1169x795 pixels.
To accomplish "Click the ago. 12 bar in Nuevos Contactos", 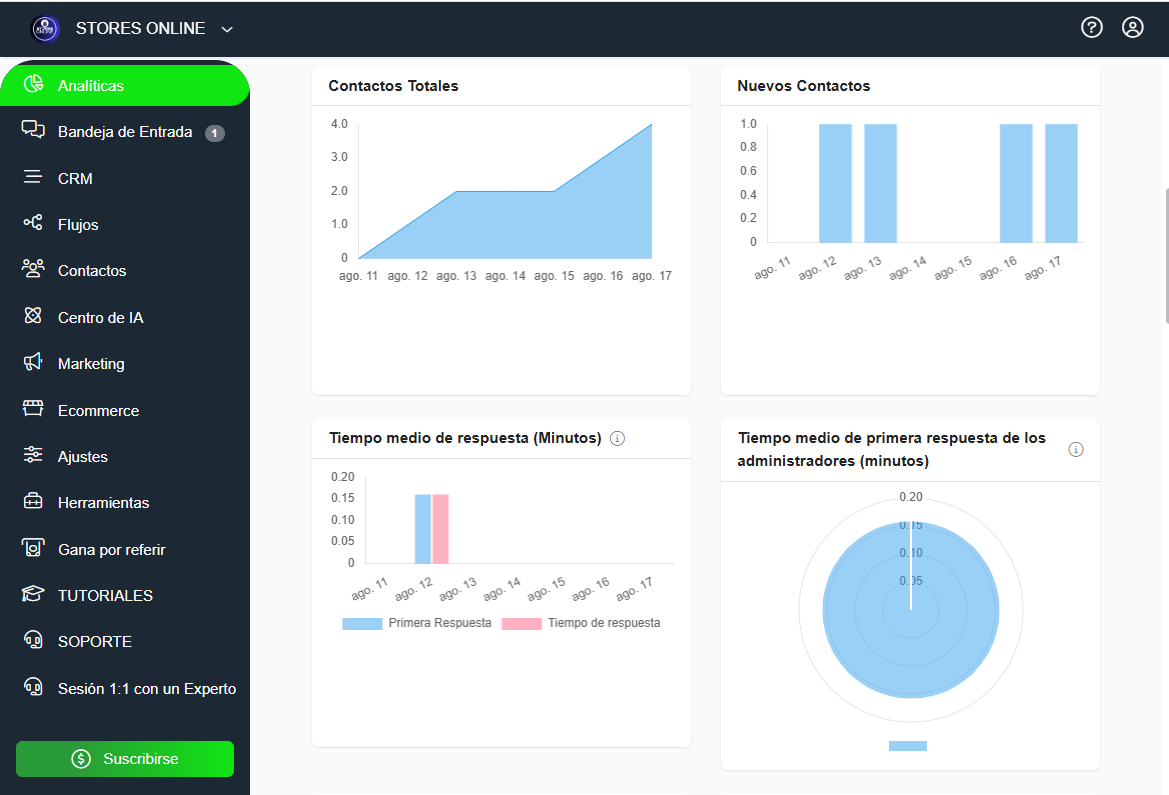I will (835, 183).
